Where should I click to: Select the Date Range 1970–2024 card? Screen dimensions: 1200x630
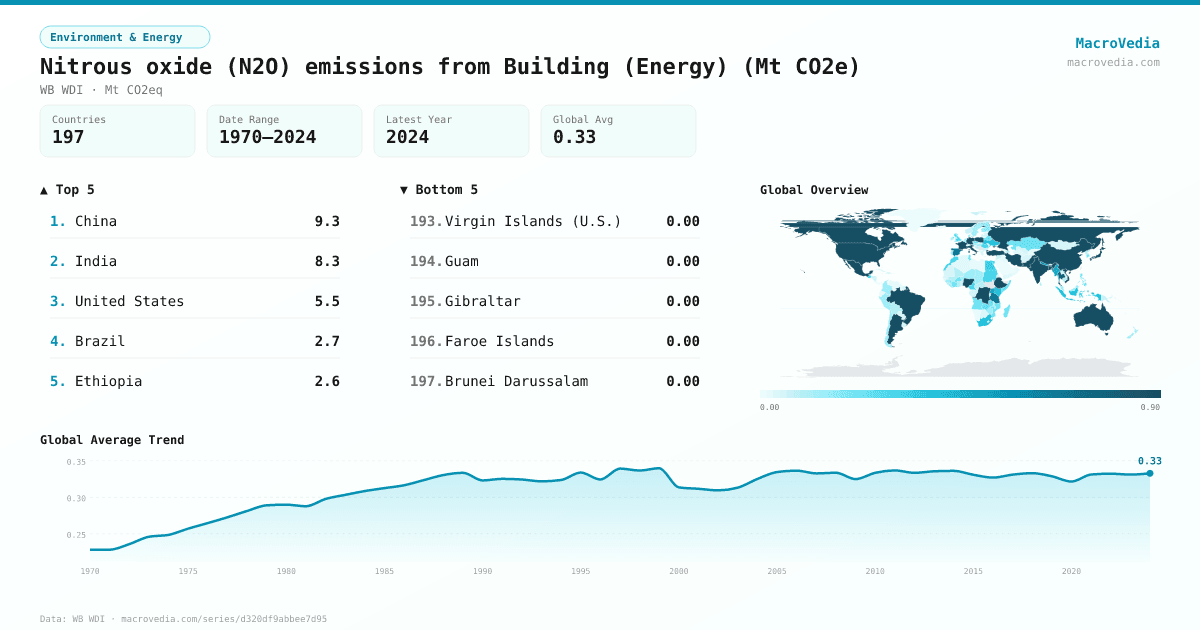284,130
